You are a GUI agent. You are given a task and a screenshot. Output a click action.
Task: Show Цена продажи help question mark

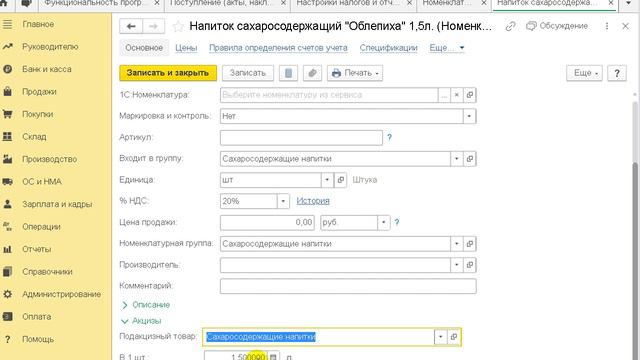[x=397, y=222]
